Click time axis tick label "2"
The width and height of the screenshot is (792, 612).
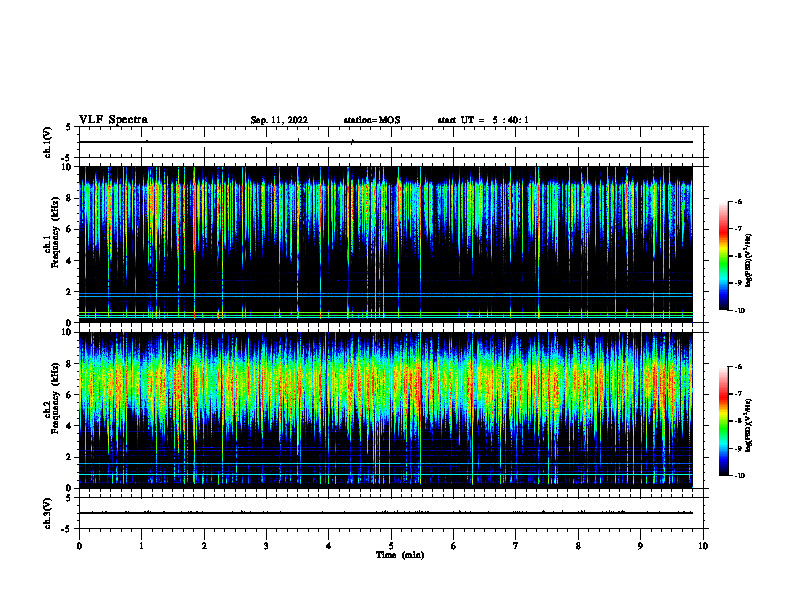(x=204, y=546)
